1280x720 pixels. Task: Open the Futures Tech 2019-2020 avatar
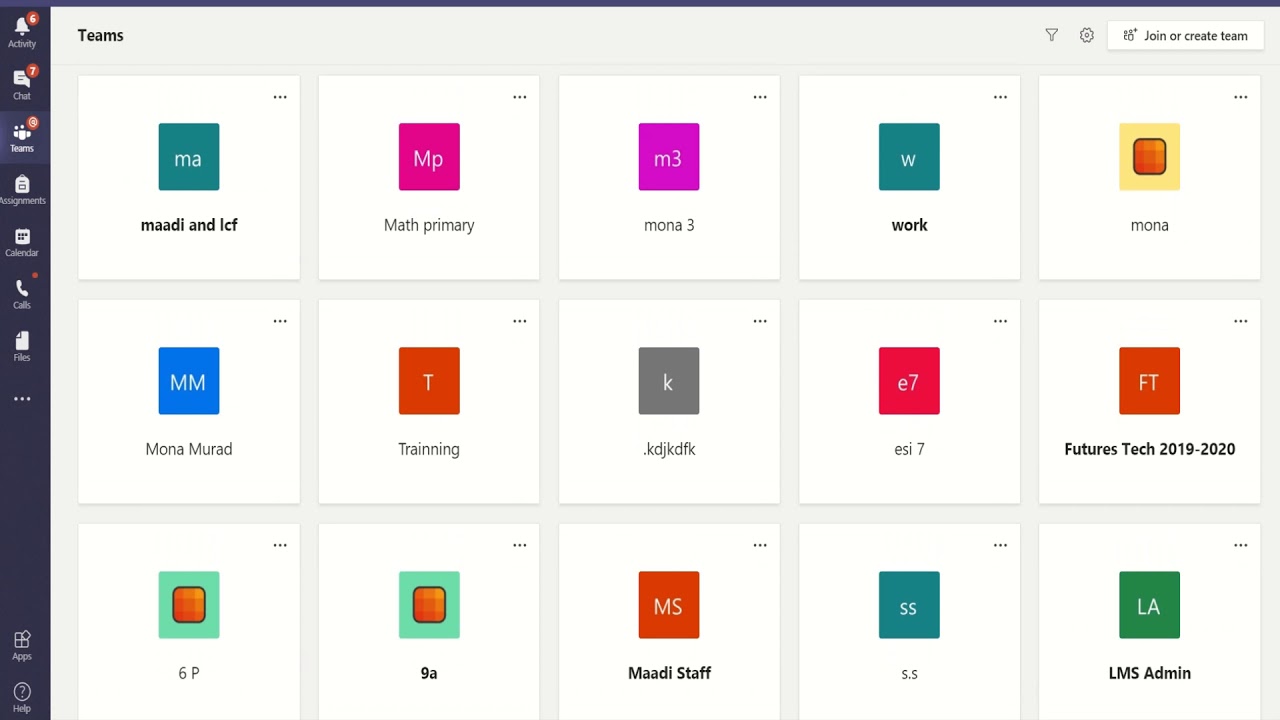click(1149, 381)
